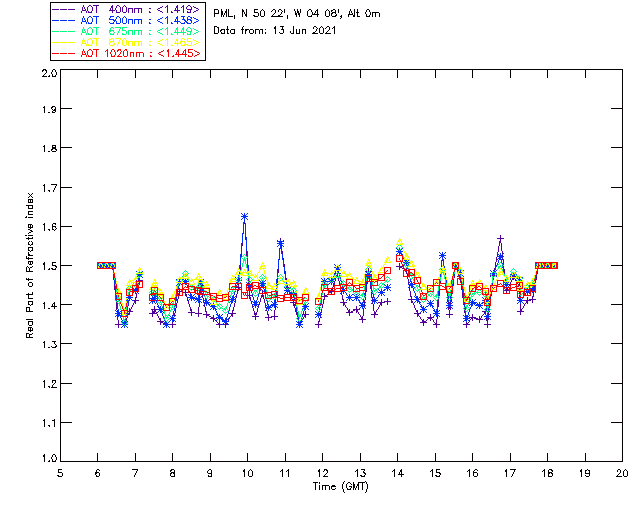Image resolution: width=640 pixels, height=512 pixels.
Task: Click the time axis tick label 19
Action: pos(585,473)
